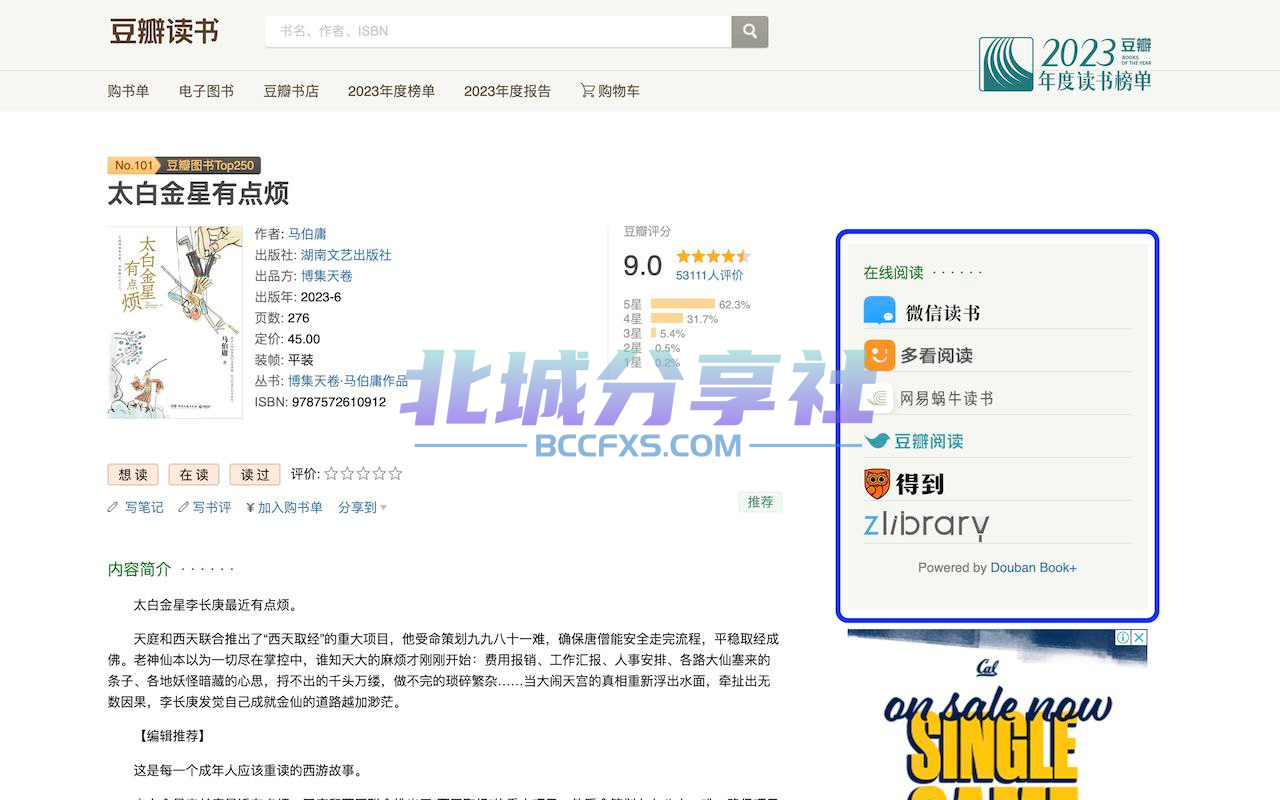The image size is (1280, 800).
Task: Open 网易蜗牛读书 snail icon
Action: [880, 398]
